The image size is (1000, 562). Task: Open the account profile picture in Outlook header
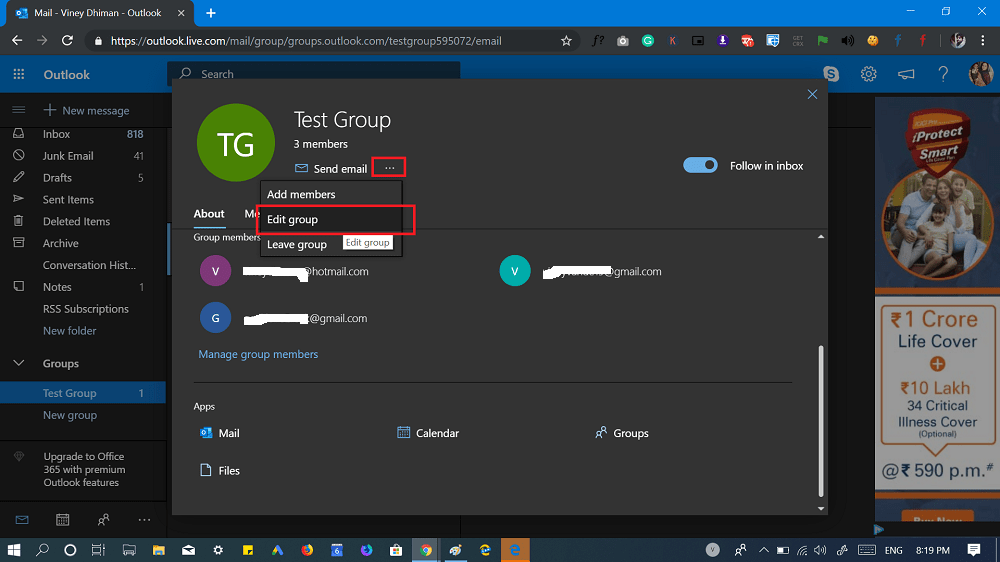pos(981,74)
